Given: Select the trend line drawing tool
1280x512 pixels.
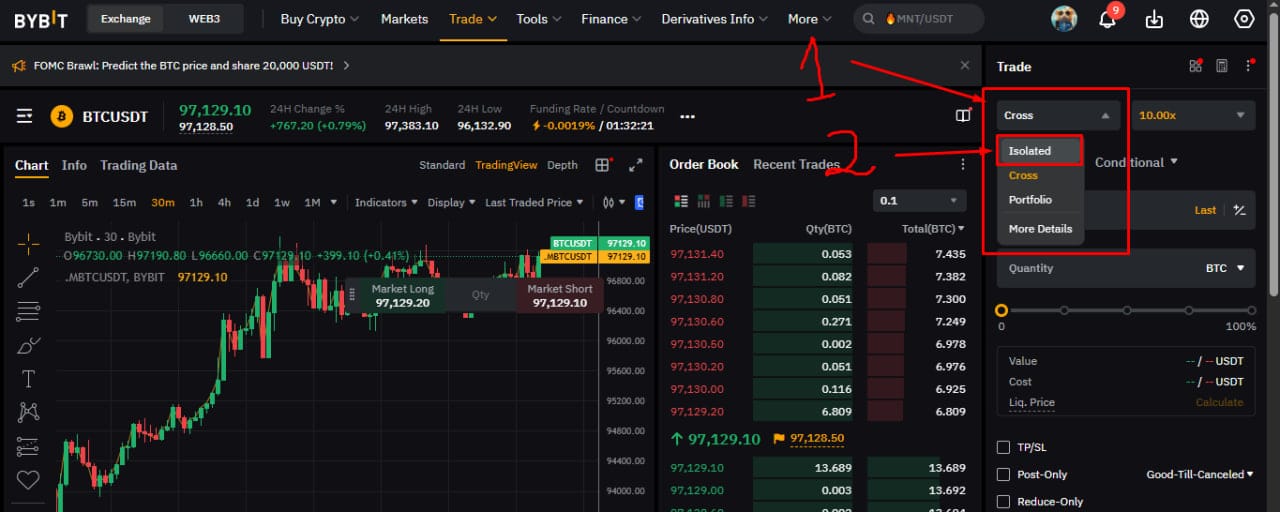Looking at the screenshot, I should click(28, 277).
